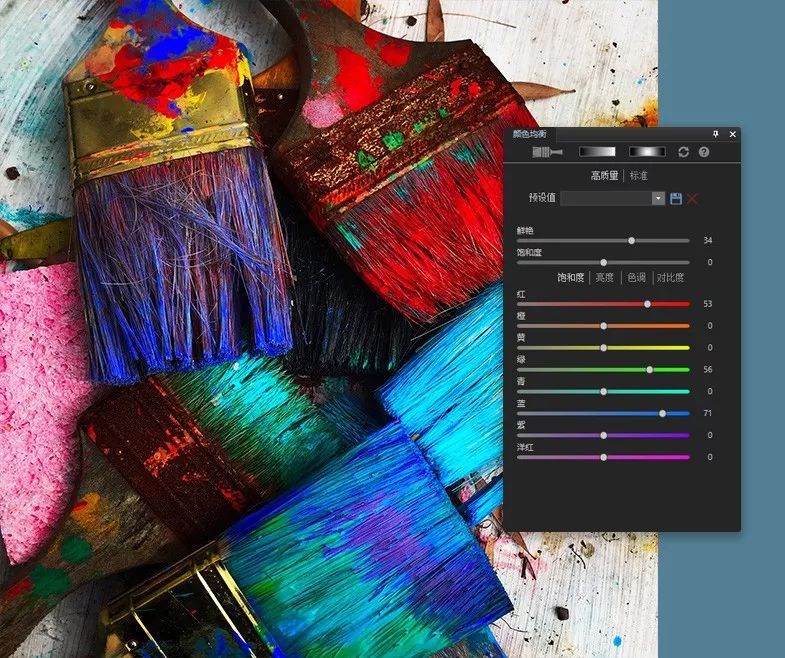Click the 青 slider handle
This screenshot has height=658, width=785.
click(x=604, y=392)
